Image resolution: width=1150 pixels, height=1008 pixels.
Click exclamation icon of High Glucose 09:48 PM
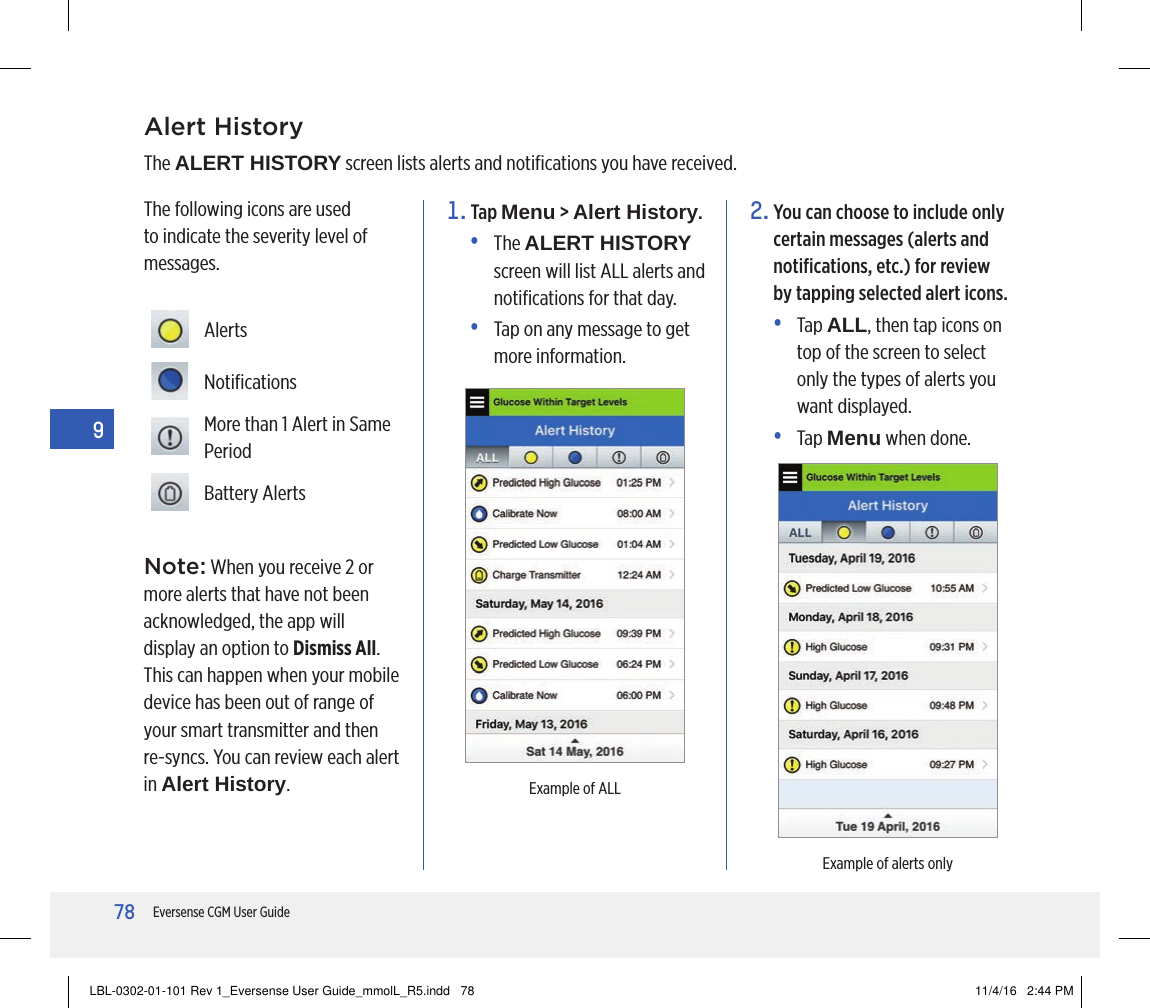point(792,706)
